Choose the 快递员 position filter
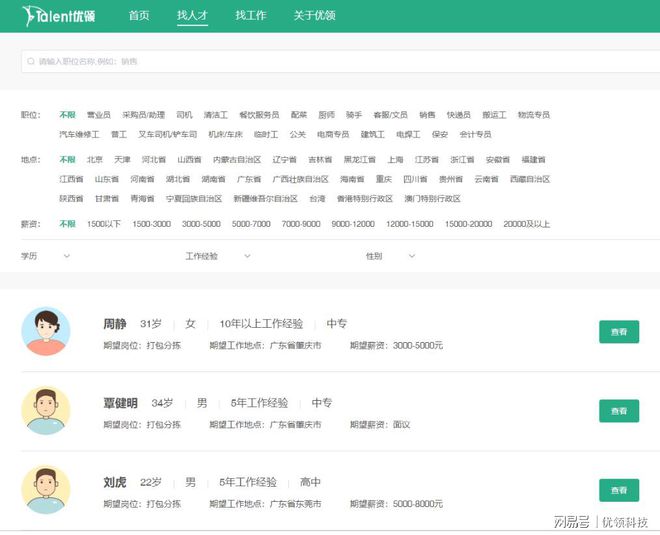Image resolution: width=660 pixels, height=535 pixels. (459, 114)
